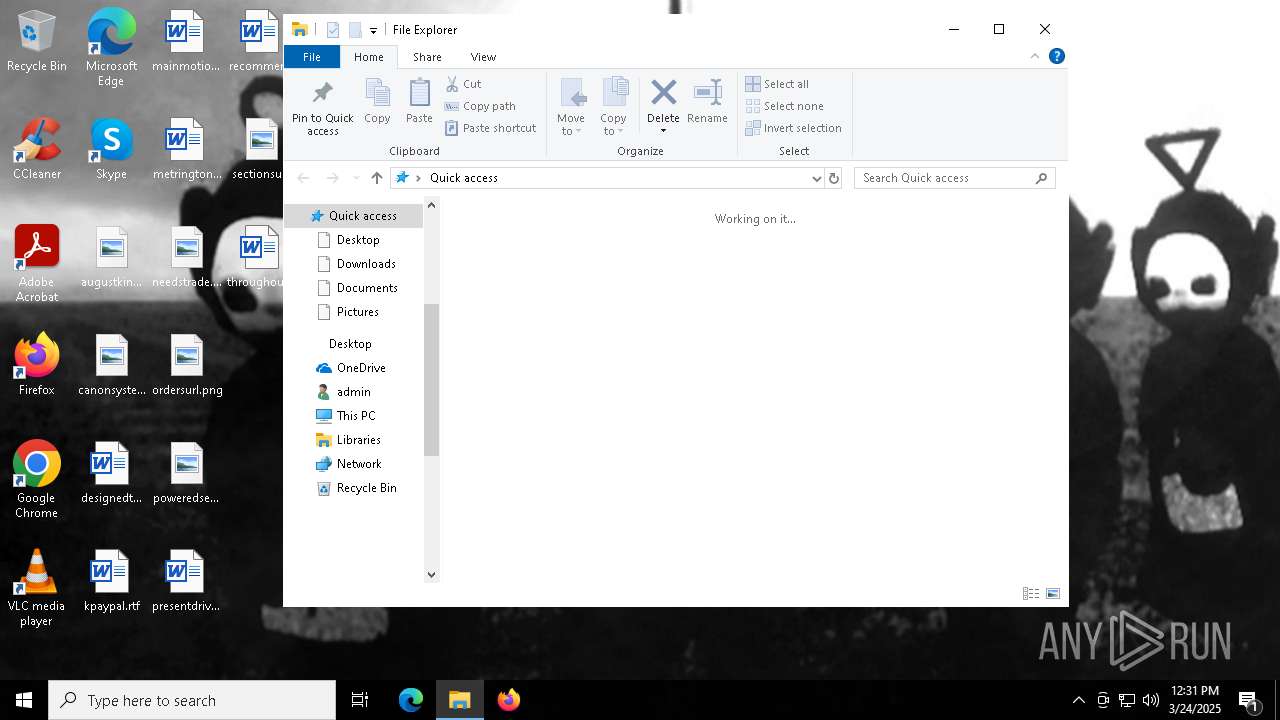Open the File ribbon tab
The image size is (1280, 720).
coord(312,57)
